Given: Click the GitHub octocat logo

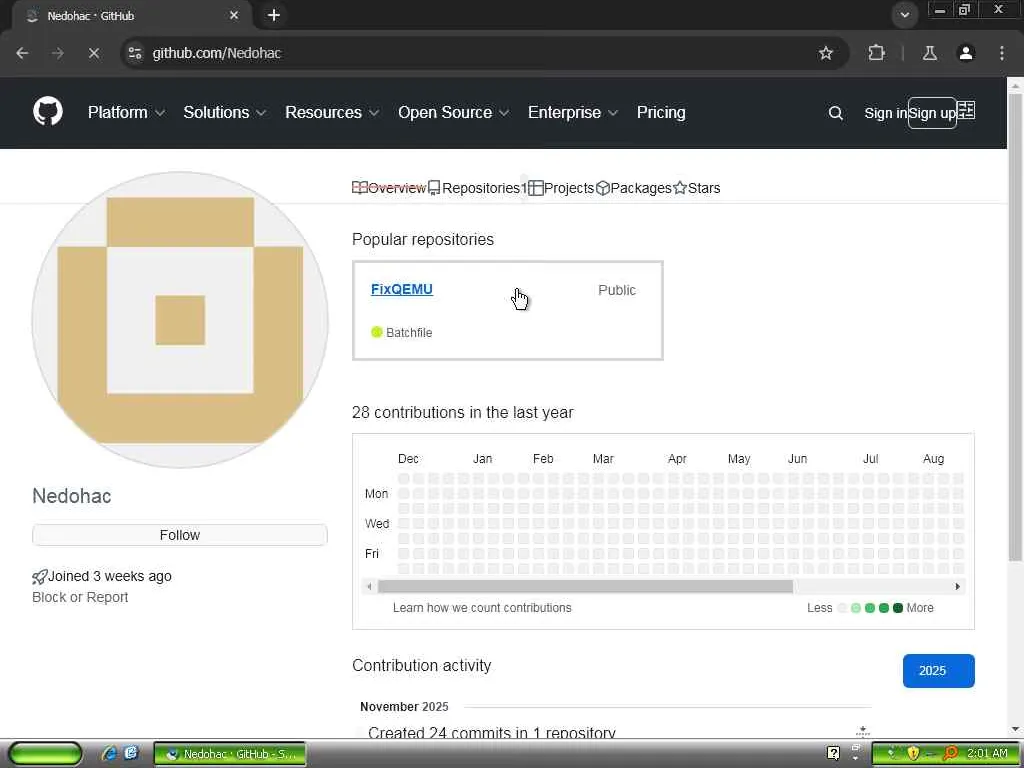Looking at the screenshot, I should pyautogui.click(x=48, y=112).
